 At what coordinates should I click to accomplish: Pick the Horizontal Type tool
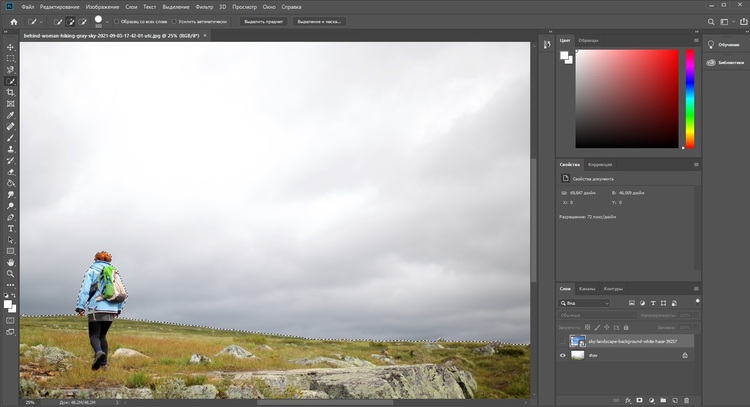(11, 228)
